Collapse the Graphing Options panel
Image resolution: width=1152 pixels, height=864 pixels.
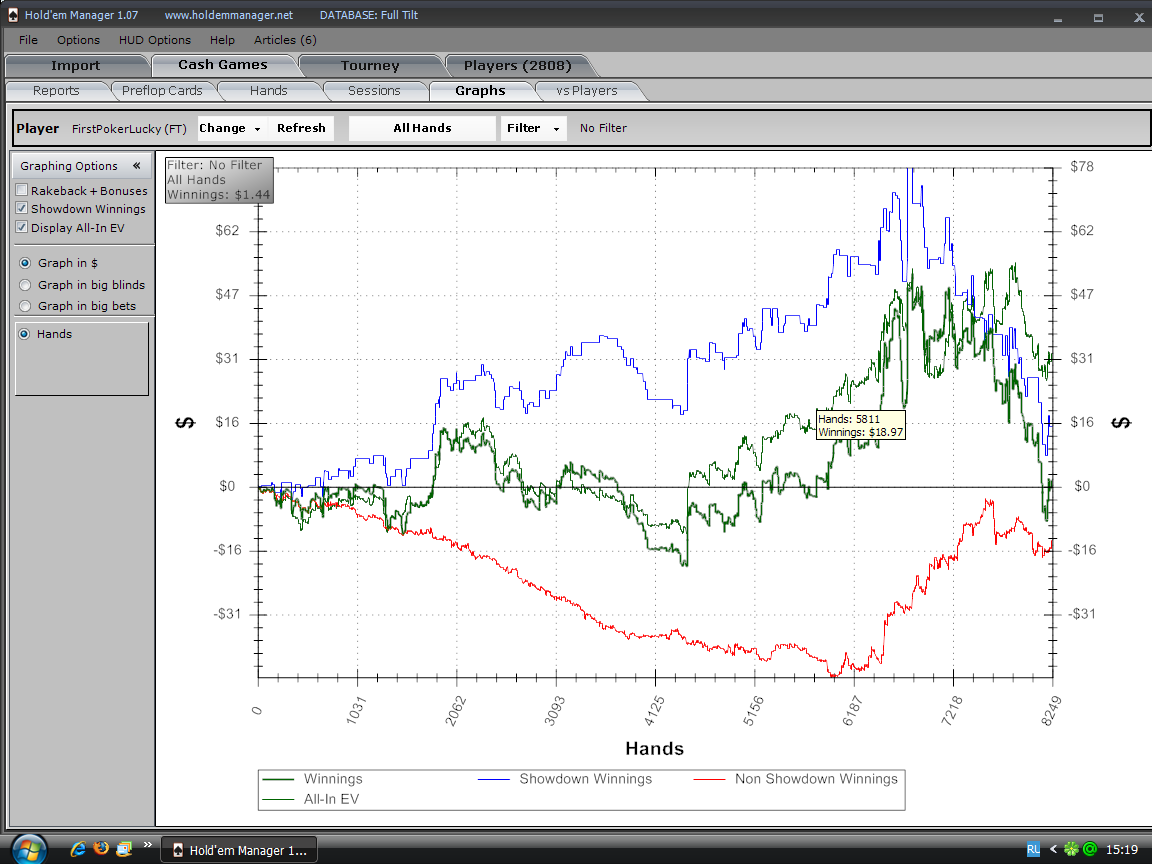pyautogui.click(x=136, y=166)
